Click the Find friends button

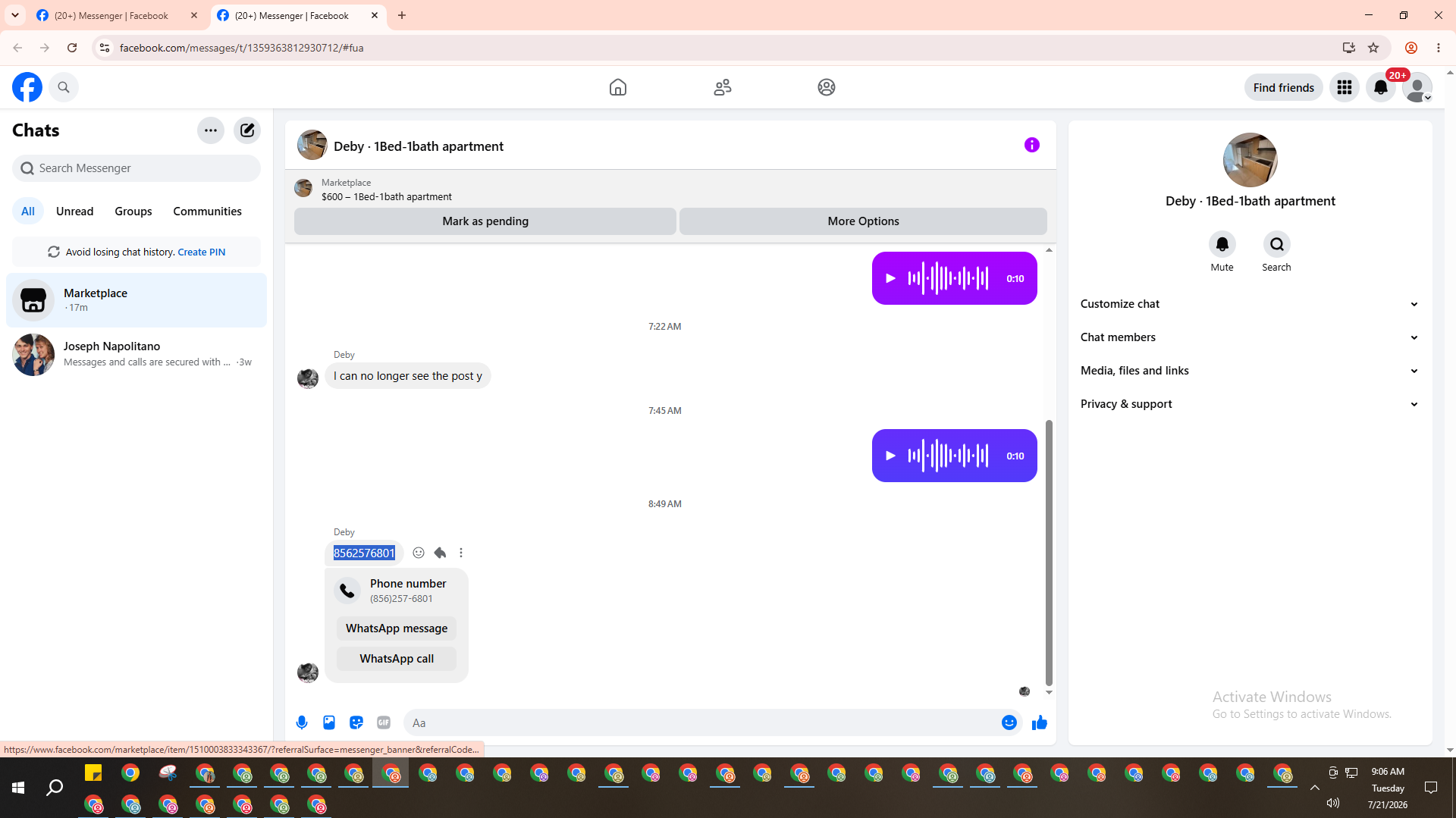[x=1284, y=87]
